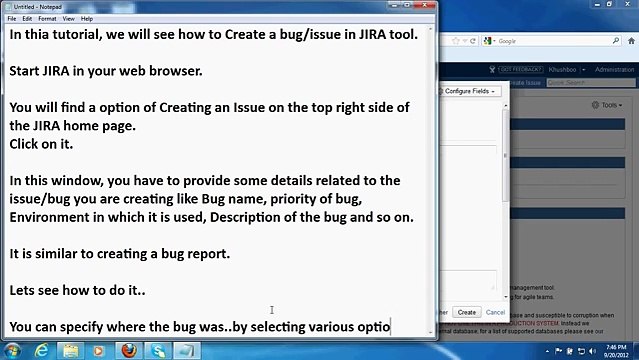Switch to Firefox in taskbar
639x360 pixels.
(129, 351)
